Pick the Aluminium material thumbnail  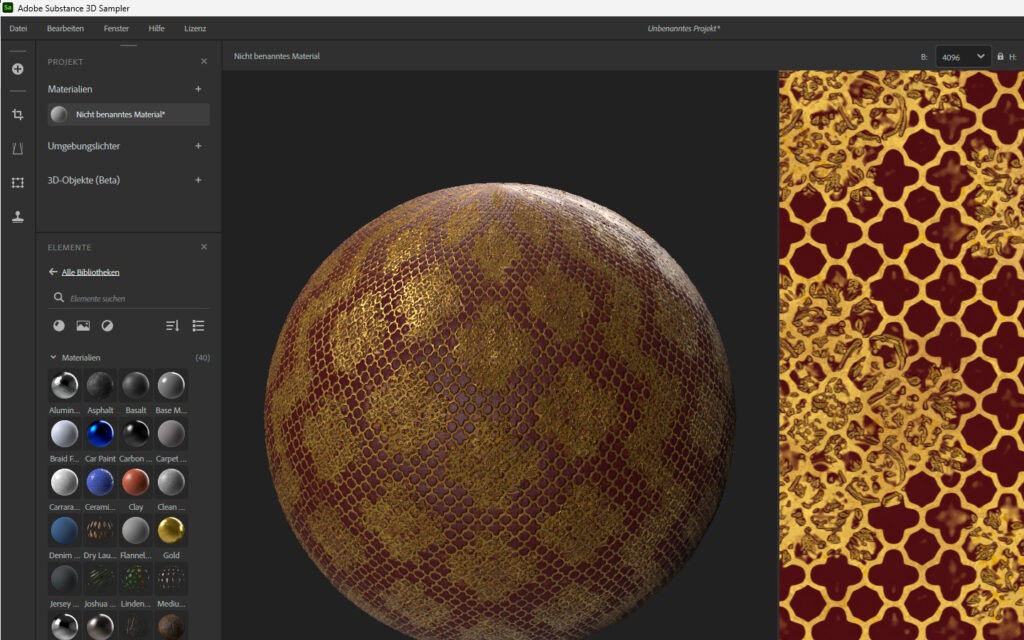[65, 385]
